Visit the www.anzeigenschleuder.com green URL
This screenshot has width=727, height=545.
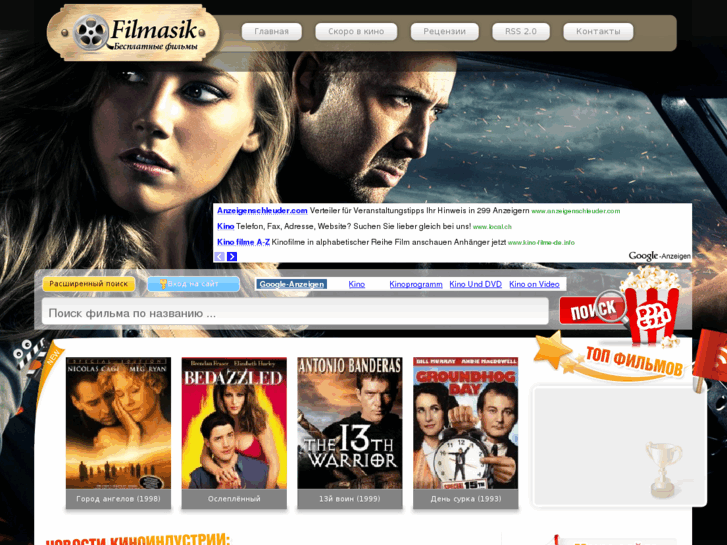575,211
